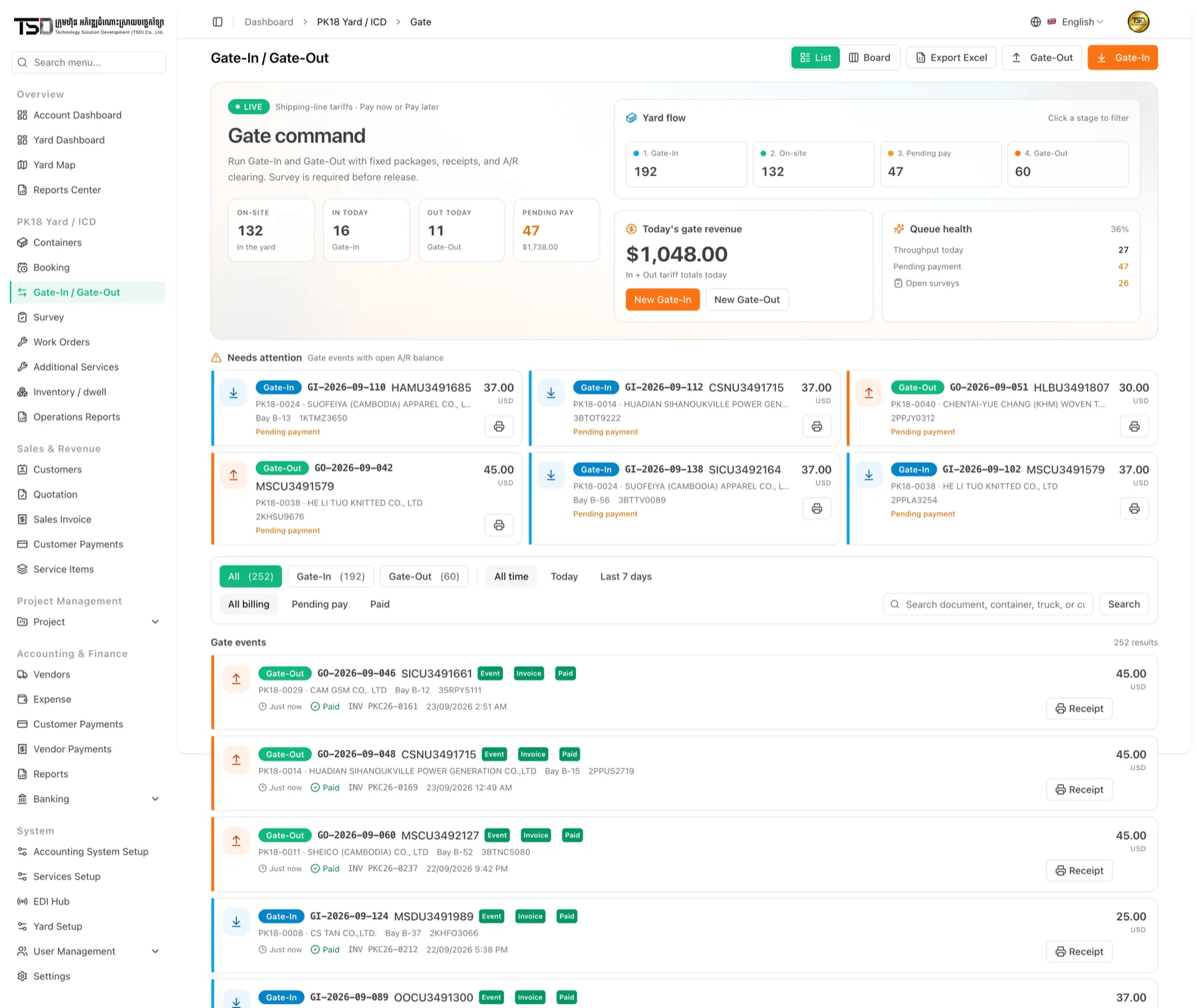Select the Last 7 days range

pyautogui.click(x=626, y=576)
